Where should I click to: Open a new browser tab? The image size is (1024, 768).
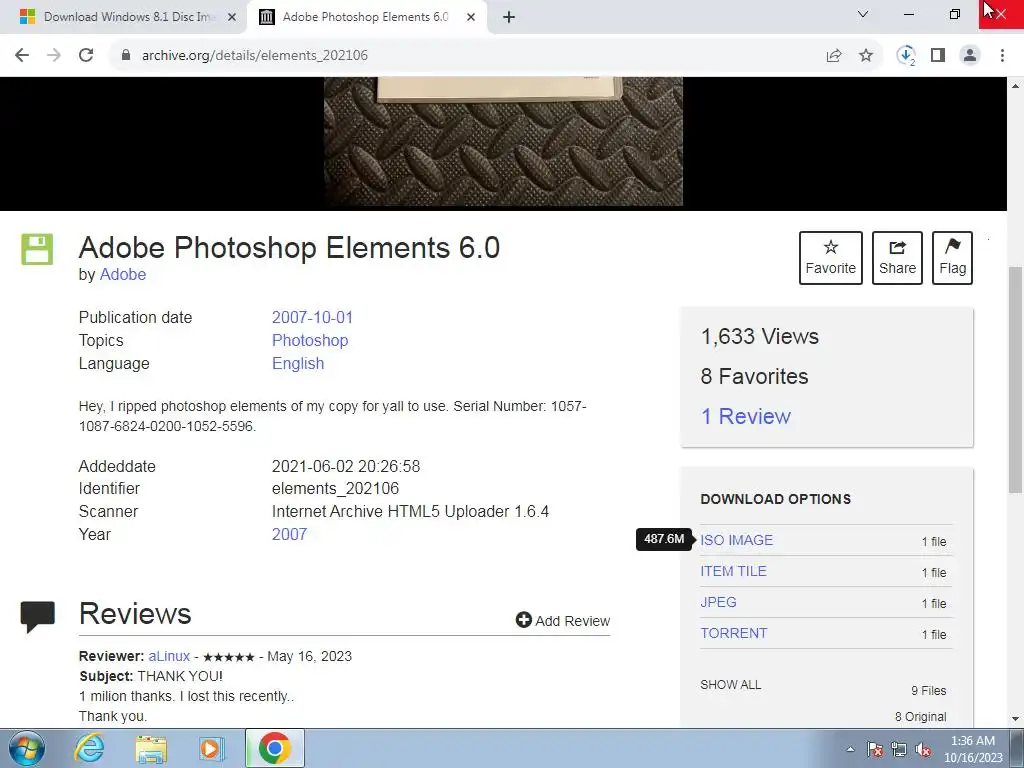click(x=509, y=17)
